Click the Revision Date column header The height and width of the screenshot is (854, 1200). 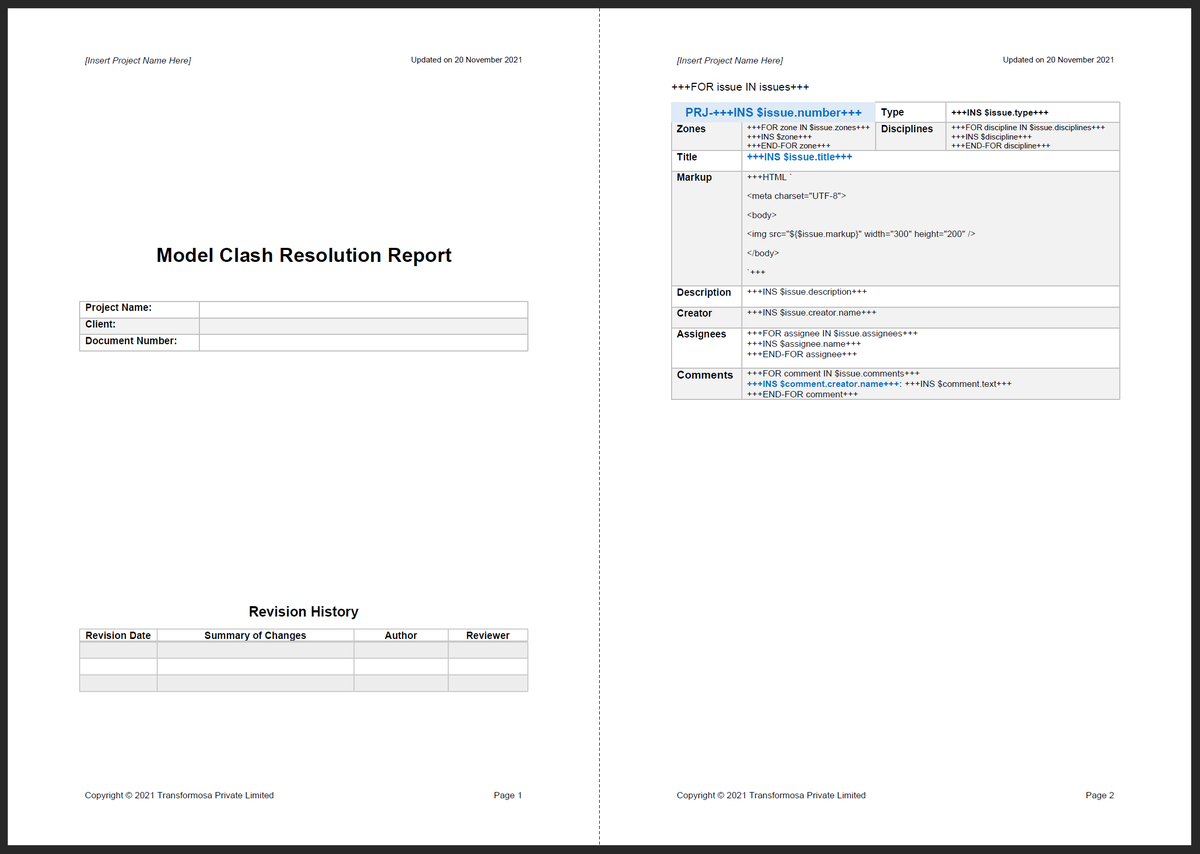(x=118, y=636)
